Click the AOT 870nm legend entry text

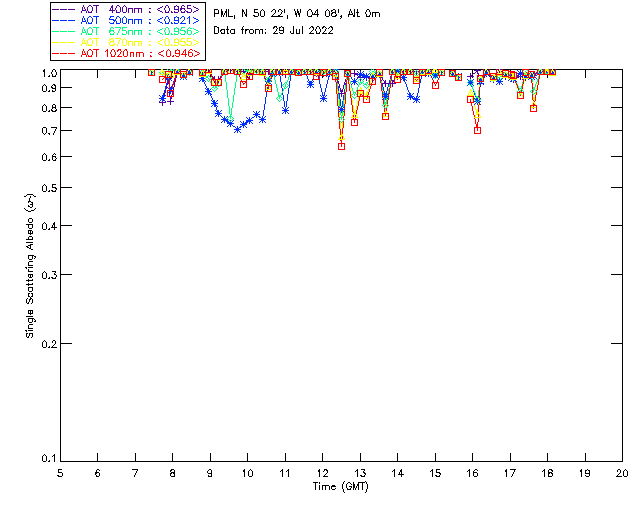140,42
